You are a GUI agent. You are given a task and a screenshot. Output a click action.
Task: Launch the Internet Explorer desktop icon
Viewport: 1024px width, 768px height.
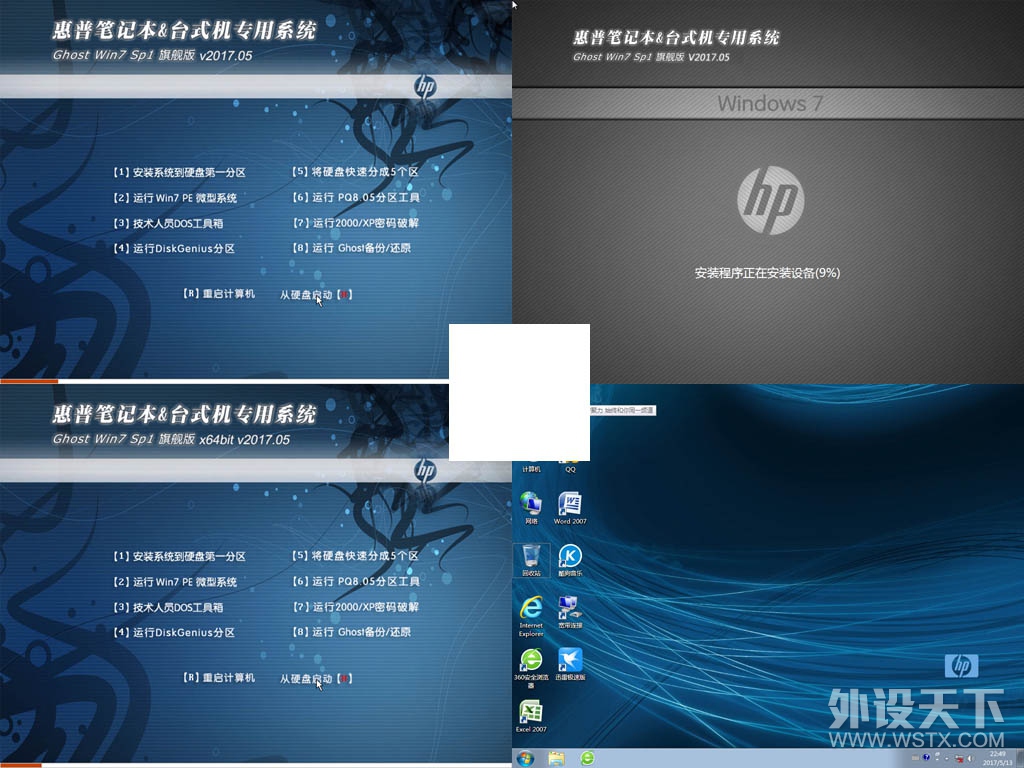pyautogui.click(x=531, y=616)
